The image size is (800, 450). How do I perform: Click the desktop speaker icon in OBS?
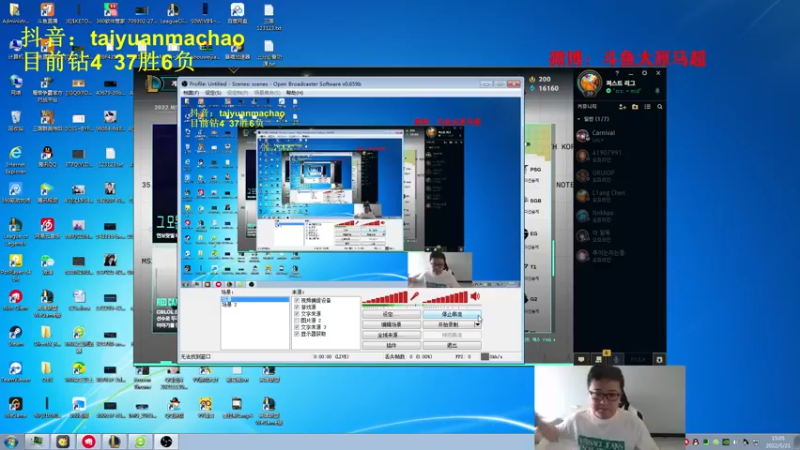click(475, 296)
